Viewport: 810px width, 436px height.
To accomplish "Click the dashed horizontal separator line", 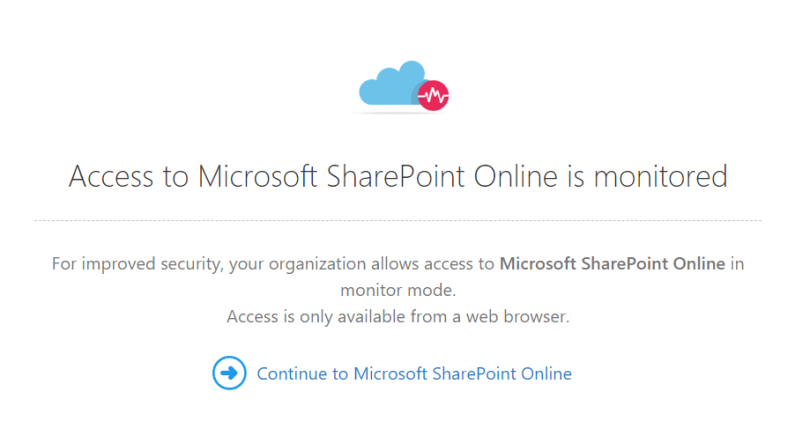I will point(398,220).
